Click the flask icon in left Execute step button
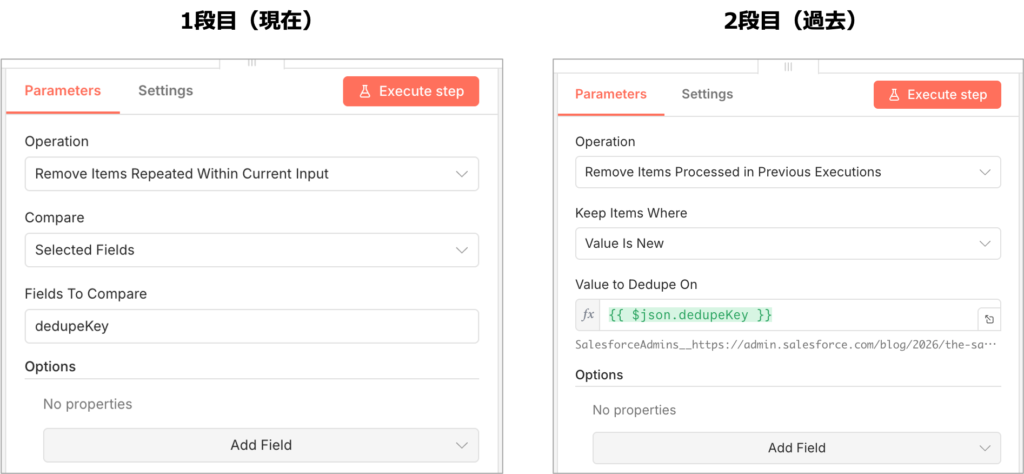Screen dimensions: 1024x474 365,91
